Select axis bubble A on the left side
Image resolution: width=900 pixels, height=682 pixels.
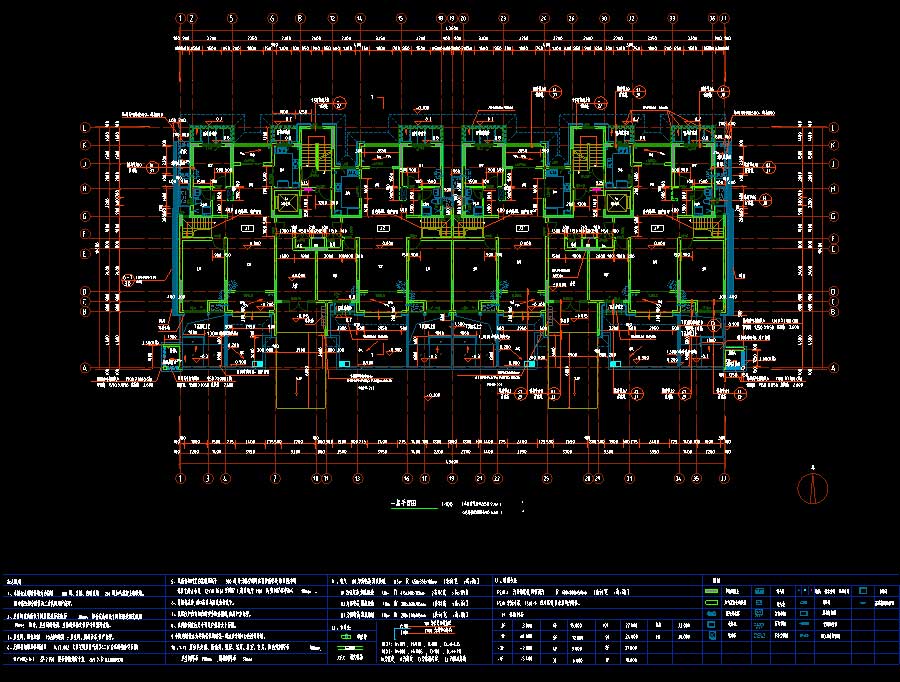click(86, 368)
